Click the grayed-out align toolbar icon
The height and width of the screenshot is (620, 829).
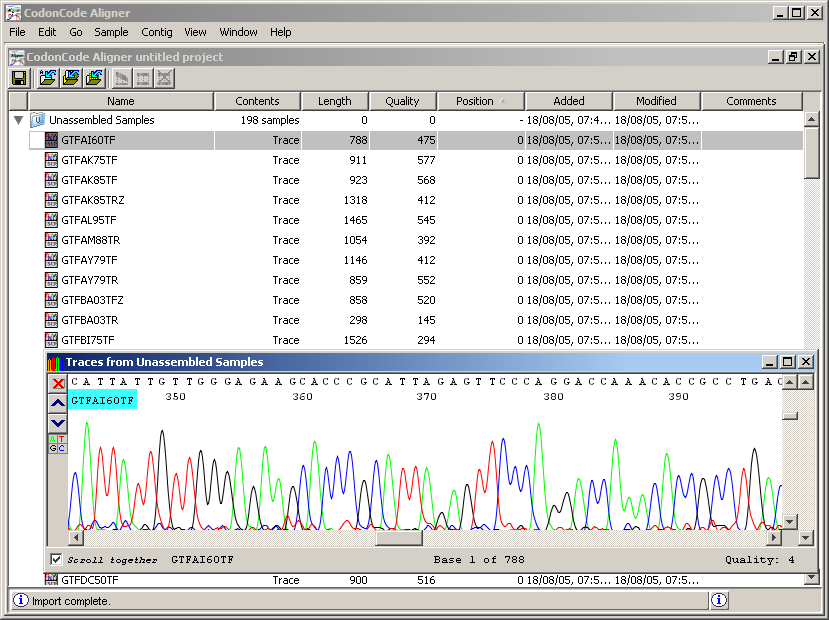143,78
